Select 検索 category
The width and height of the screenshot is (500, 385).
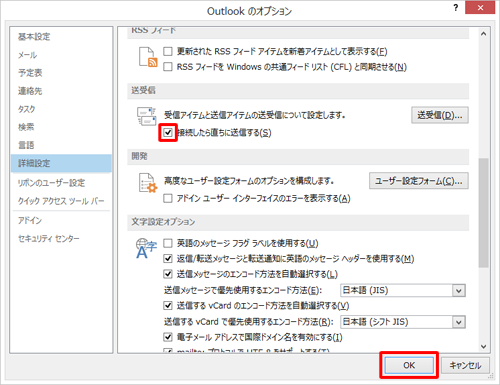61,127
